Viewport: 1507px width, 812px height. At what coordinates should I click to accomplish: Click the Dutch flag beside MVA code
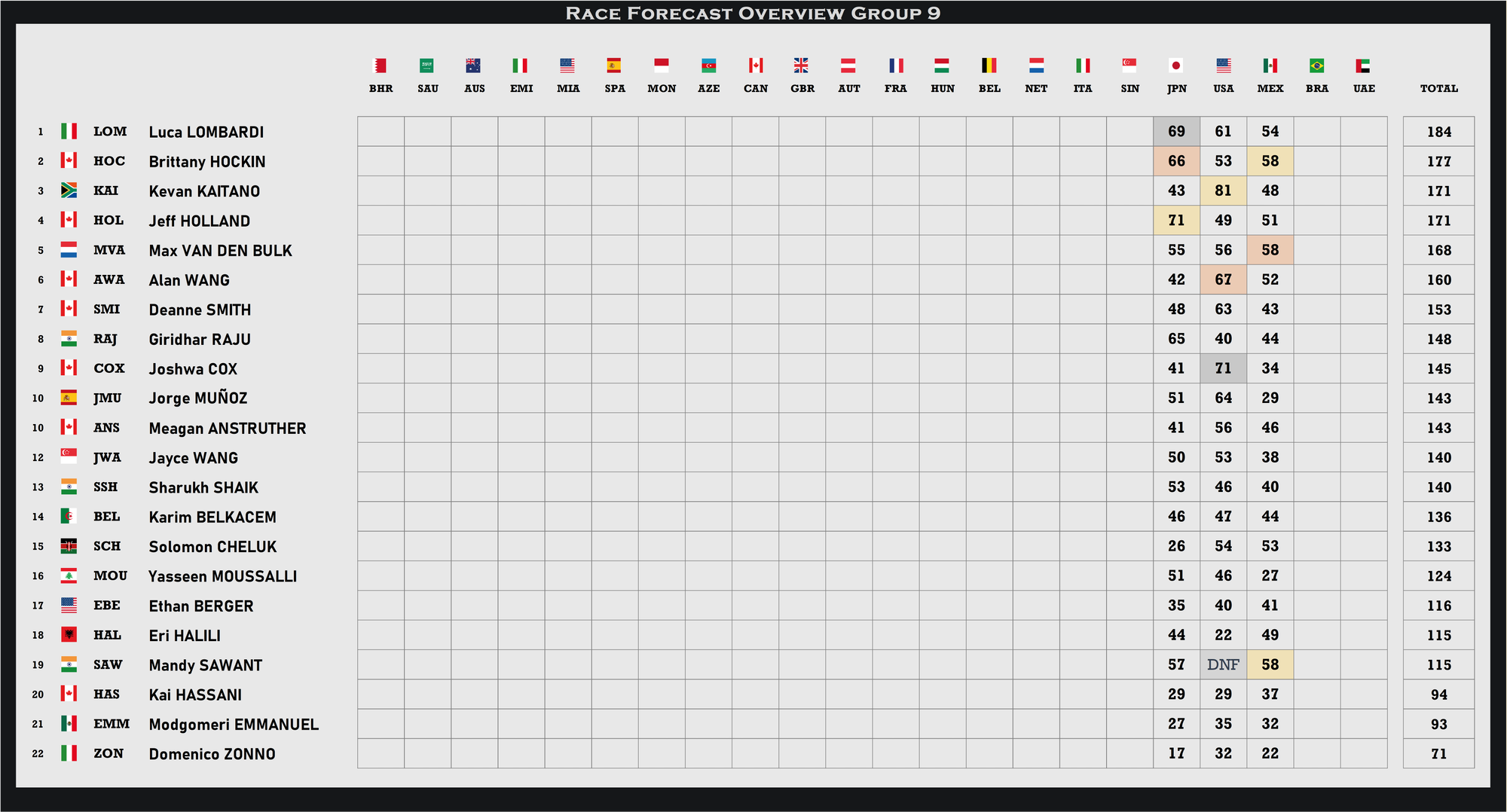coord(69,250)
